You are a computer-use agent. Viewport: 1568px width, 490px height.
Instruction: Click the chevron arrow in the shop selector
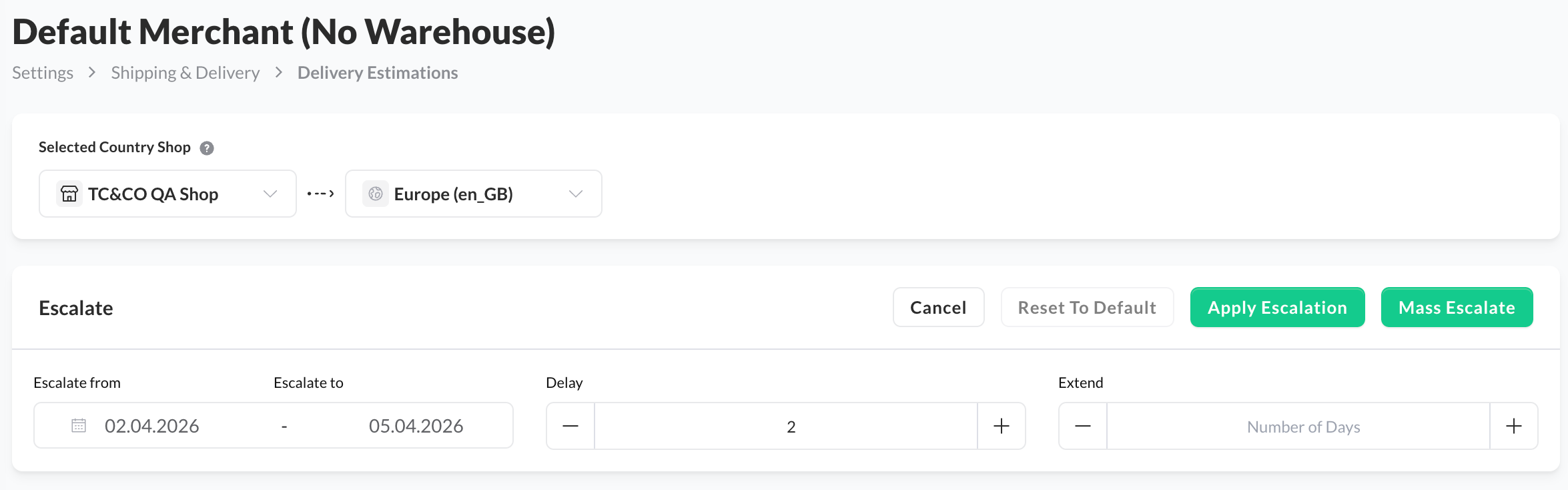click(270, 194)
